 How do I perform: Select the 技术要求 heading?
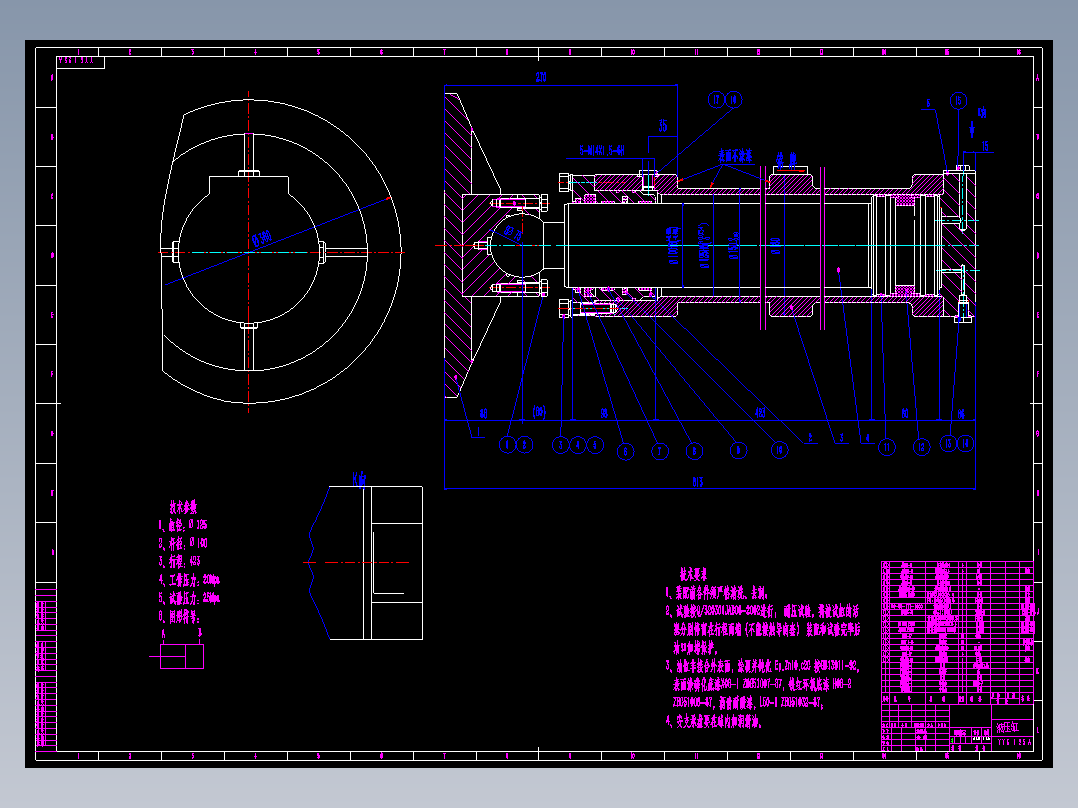(x=693, y=574)
